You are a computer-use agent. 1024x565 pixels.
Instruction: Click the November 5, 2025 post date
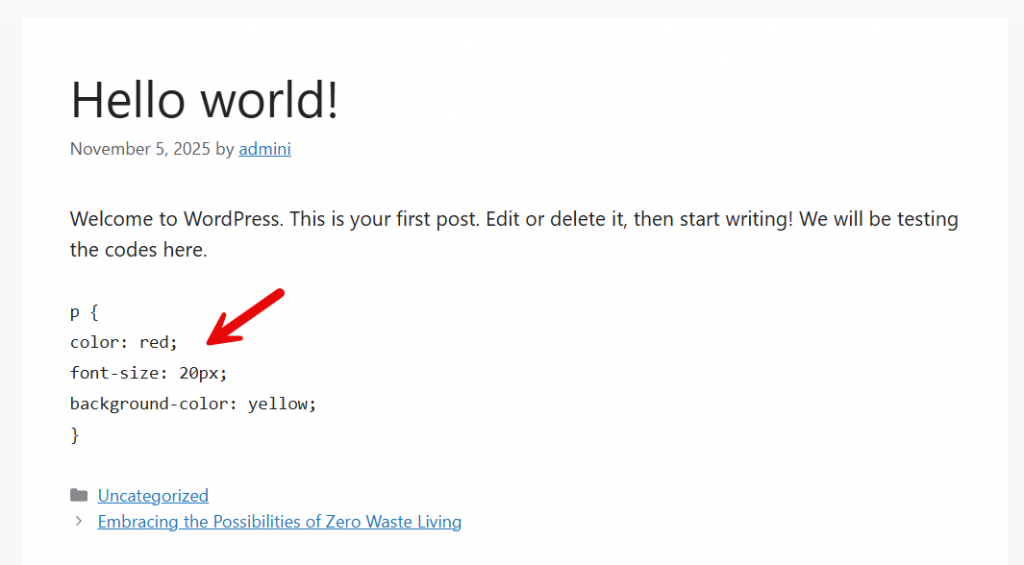point(140,149)
